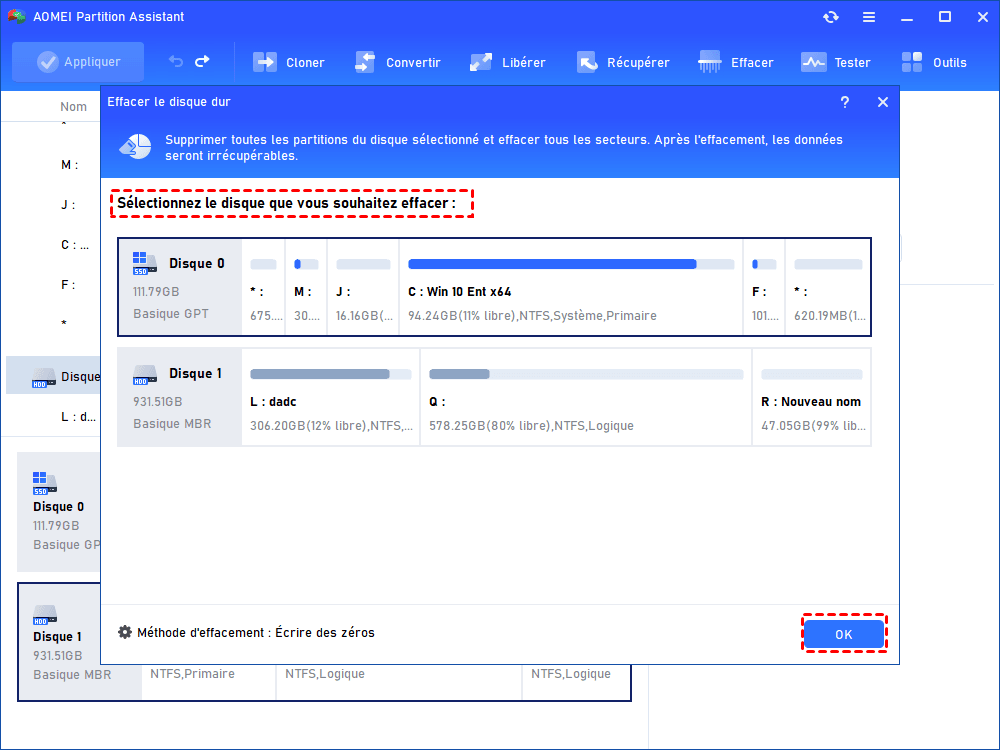This screenshot has height=750, width=1000.
Task: Select Disque 1 in the dialog list
Action: 180,397
